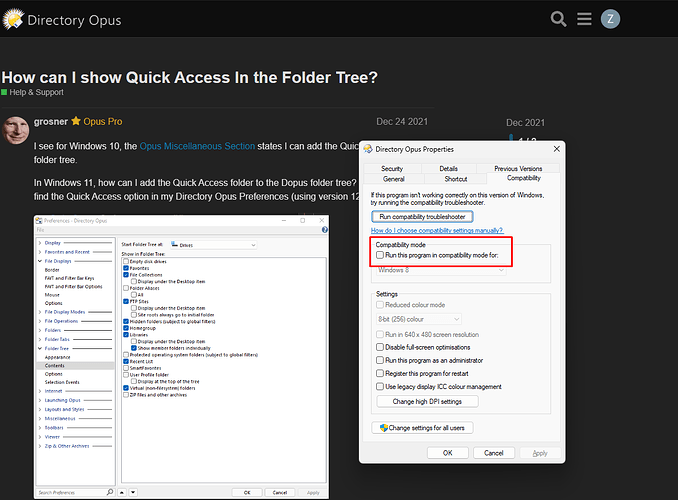The height and width of the screenshot is (500, 678).
Task: Check Empty disk drives in Preferences
Action: pyautogui.click(x=126, y=261)
